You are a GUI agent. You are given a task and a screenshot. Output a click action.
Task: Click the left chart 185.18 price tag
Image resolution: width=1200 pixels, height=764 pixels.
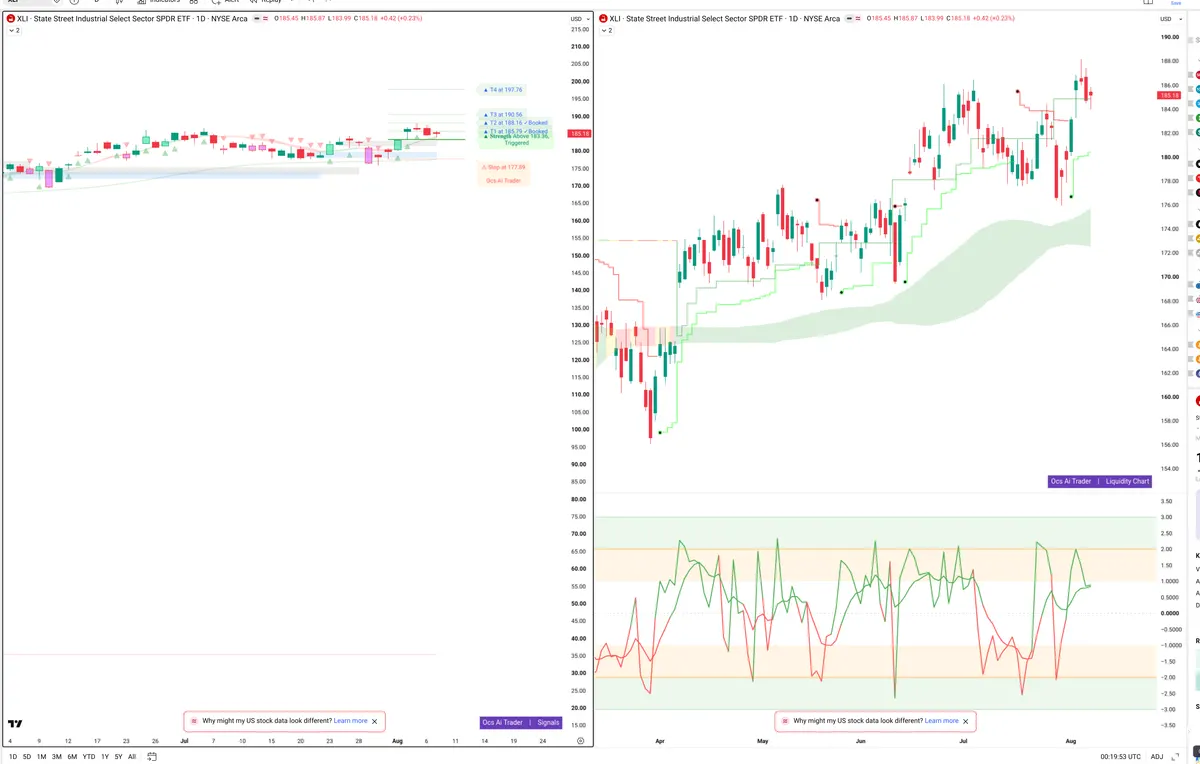579,133
